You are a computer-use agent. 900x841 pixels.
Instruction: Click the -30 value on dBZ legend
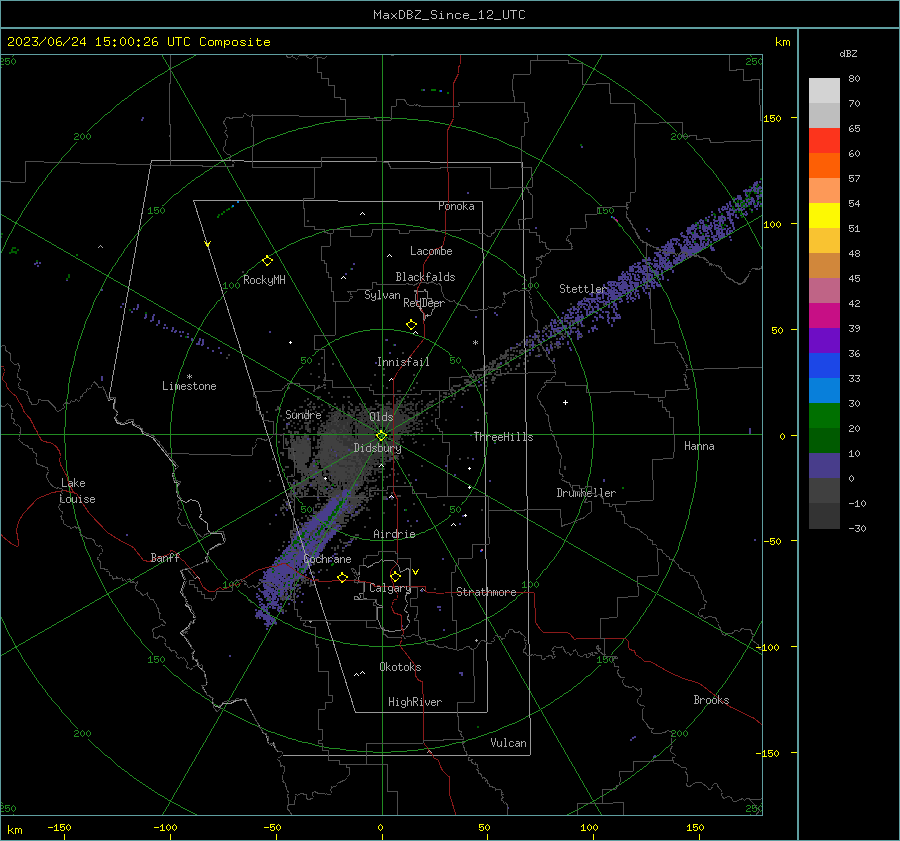[x=856, y=529]
